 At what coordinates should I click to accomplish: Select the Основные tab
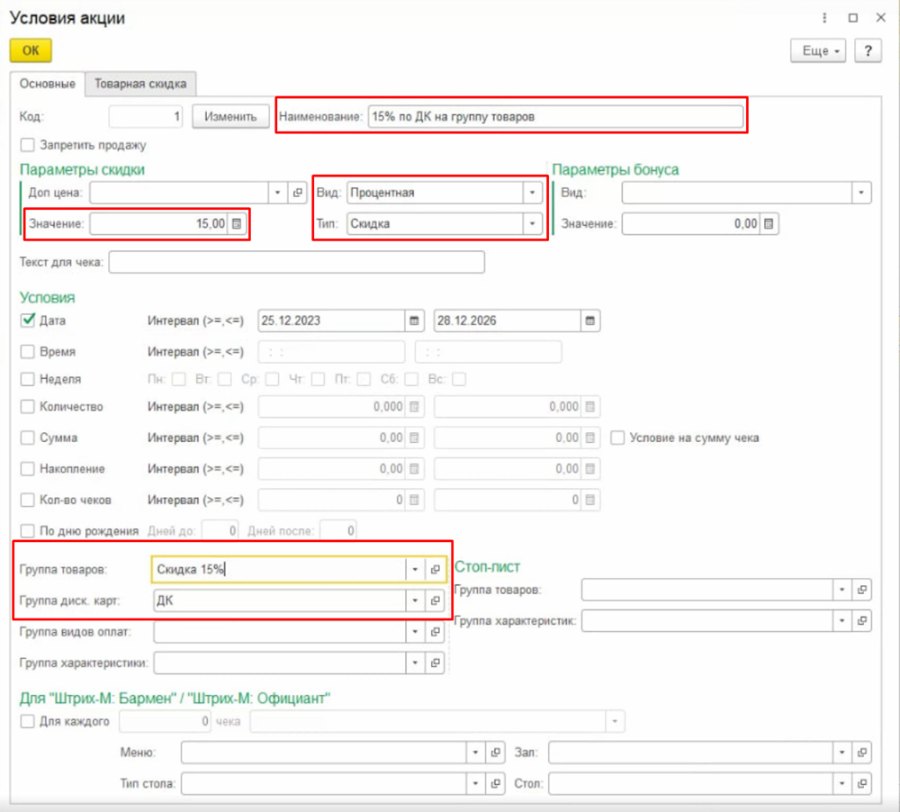tap(48, 84)
